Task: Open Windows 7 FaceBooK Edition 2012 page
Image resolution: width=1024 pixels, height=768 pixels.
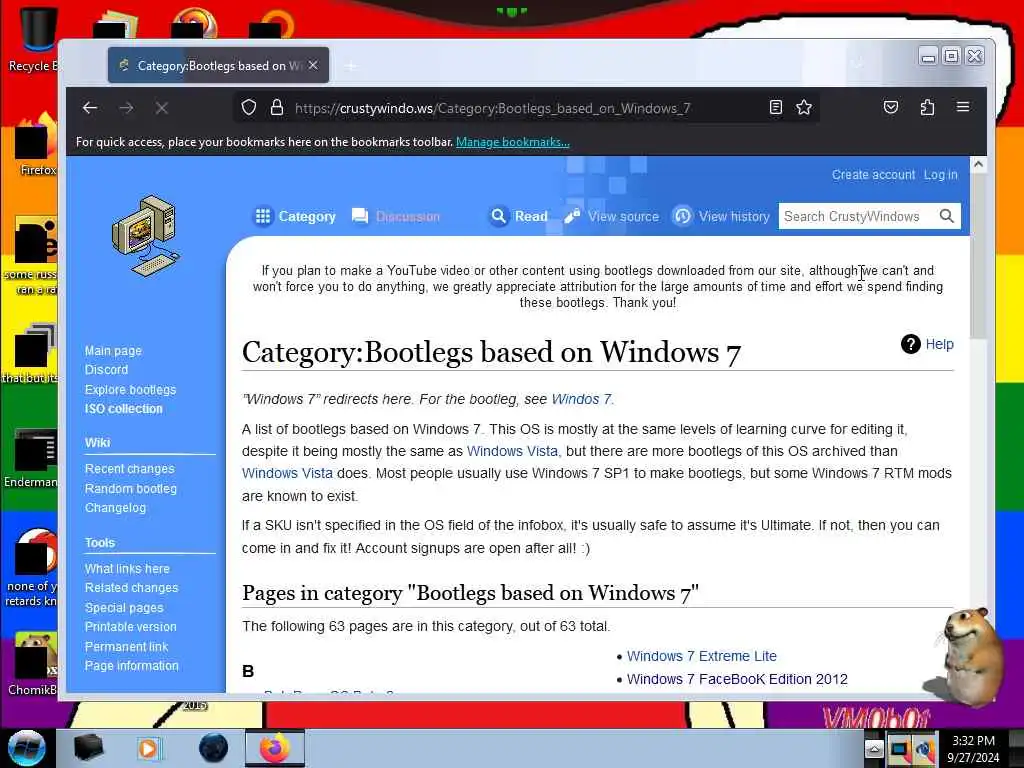Action: pyautogui.click(x=737, y=679)
